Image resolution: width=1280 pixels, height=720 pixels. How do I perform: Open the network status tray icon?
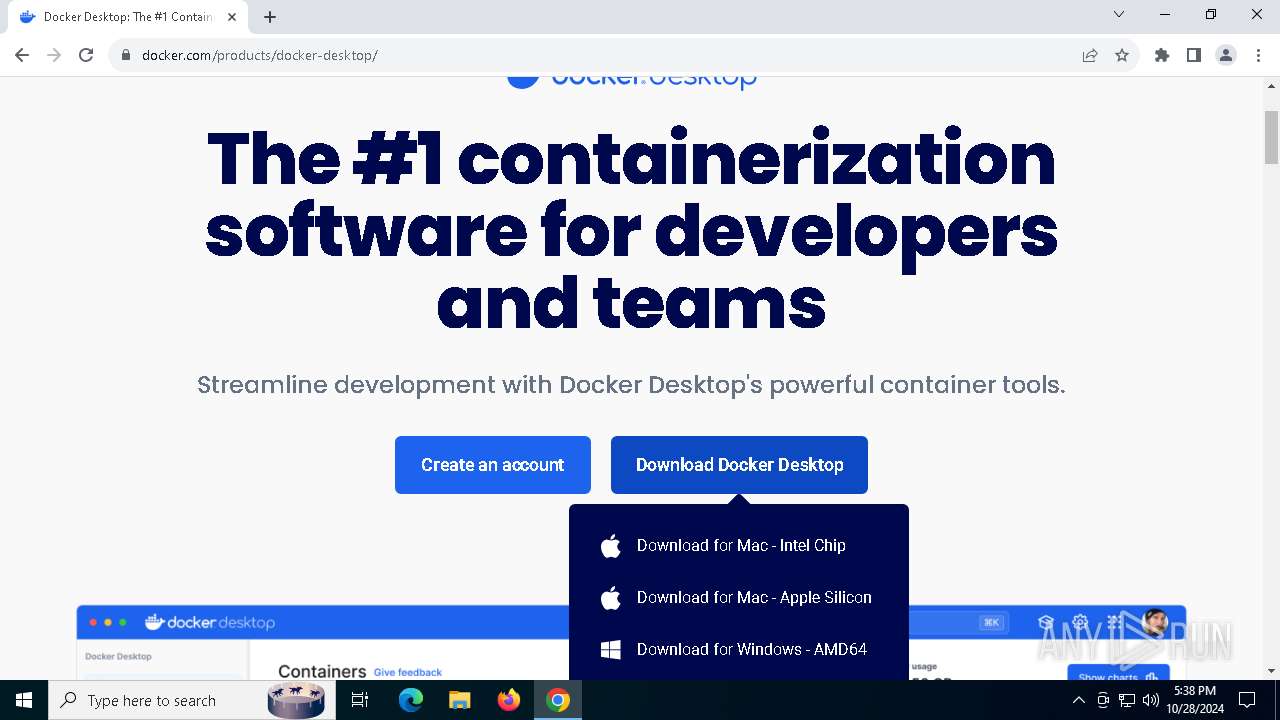tap(1127, 700)
